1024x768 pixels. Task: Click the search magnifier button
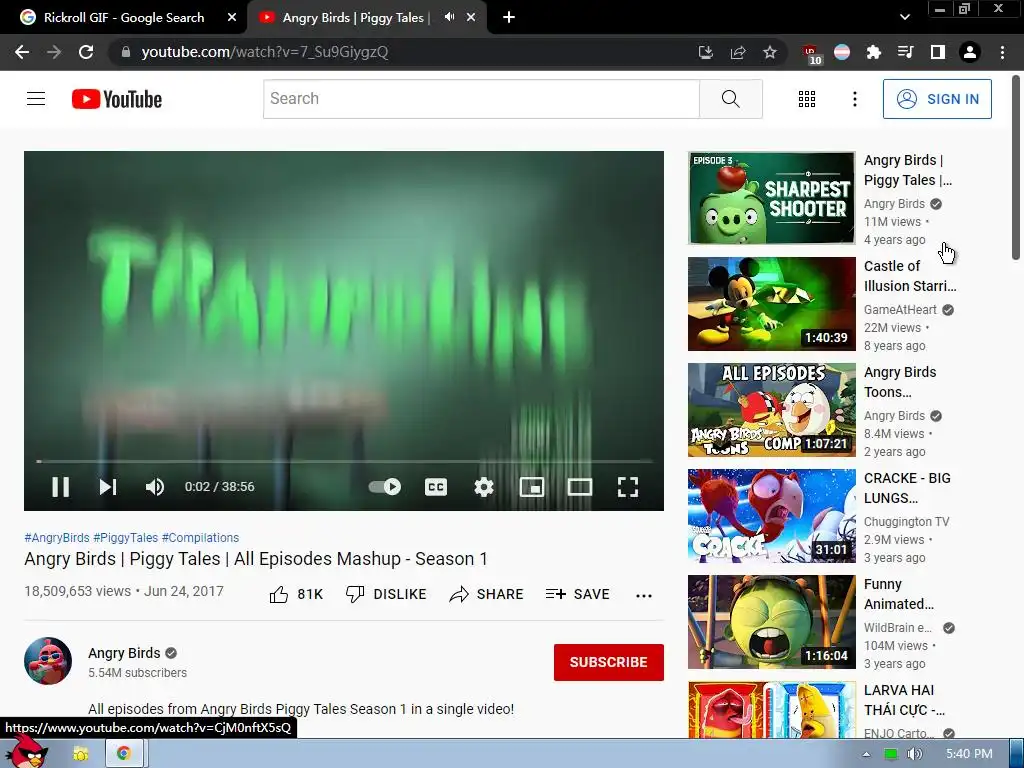731,99
